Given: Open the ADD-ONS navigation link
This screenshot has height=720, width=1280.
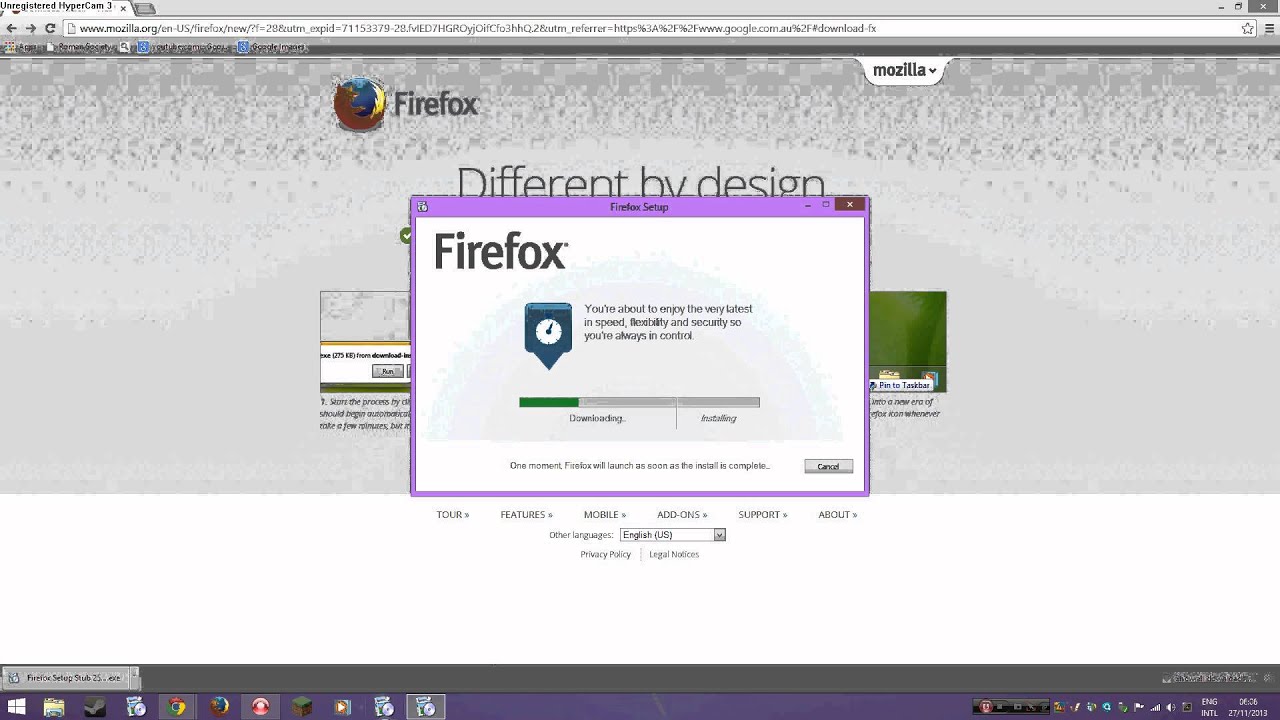Looking at the screenshot, I should tap(682, 515).
